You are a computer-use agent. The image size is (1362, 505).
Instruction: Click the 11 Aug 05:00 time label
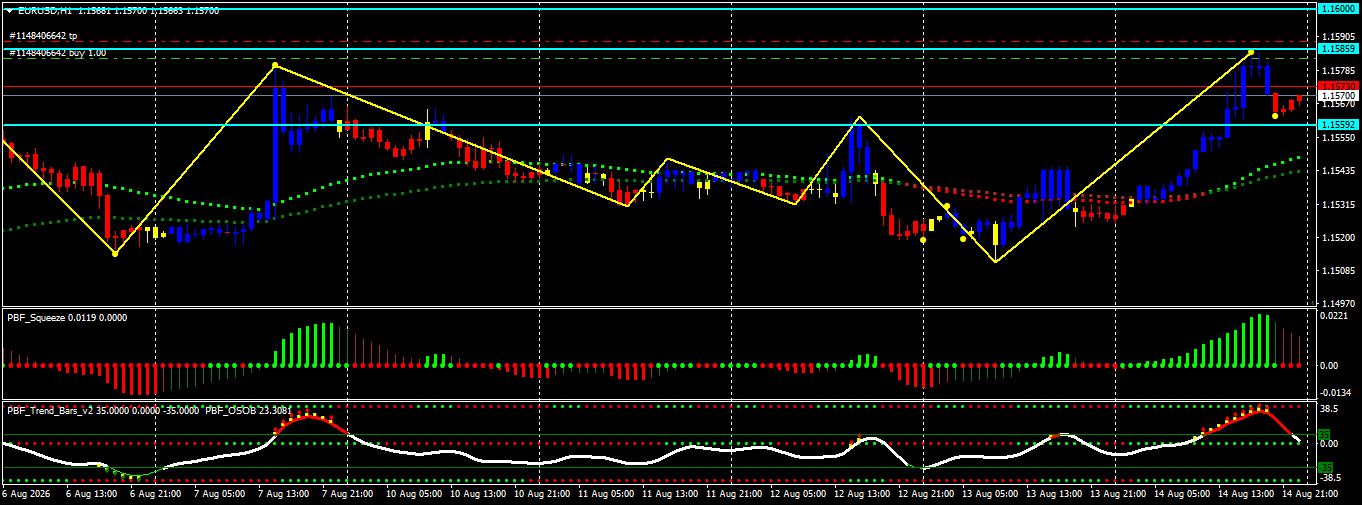[605, 494]
